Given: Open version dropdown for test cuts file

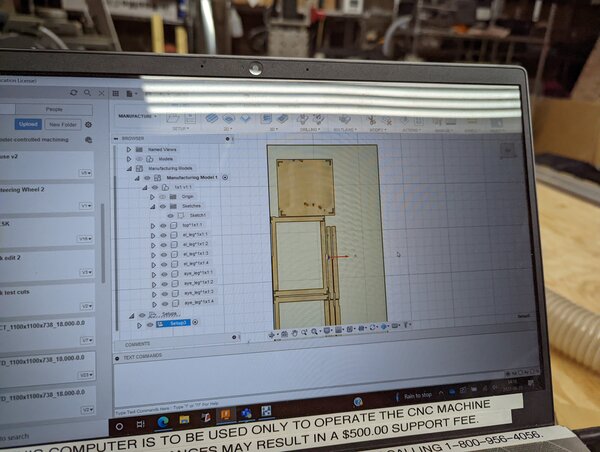Looking at the screenshot, I should (x=86, y=307).
